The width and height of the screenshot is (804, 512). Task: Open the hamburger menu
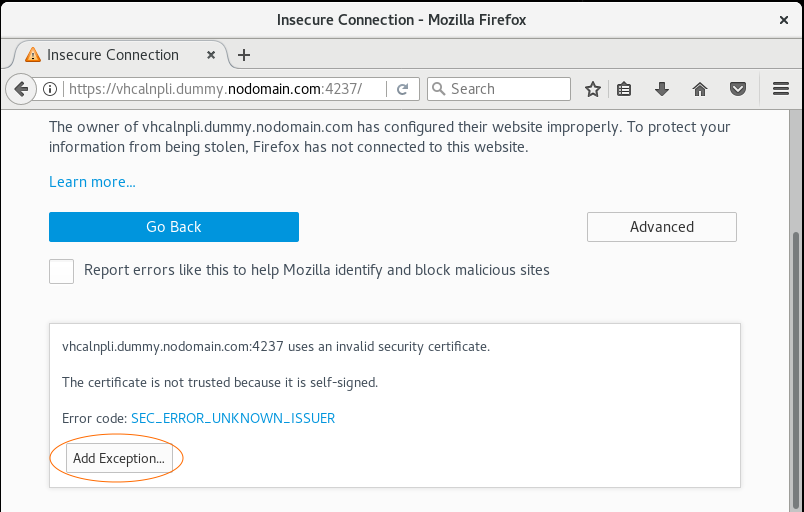click(x=781, y=89)
